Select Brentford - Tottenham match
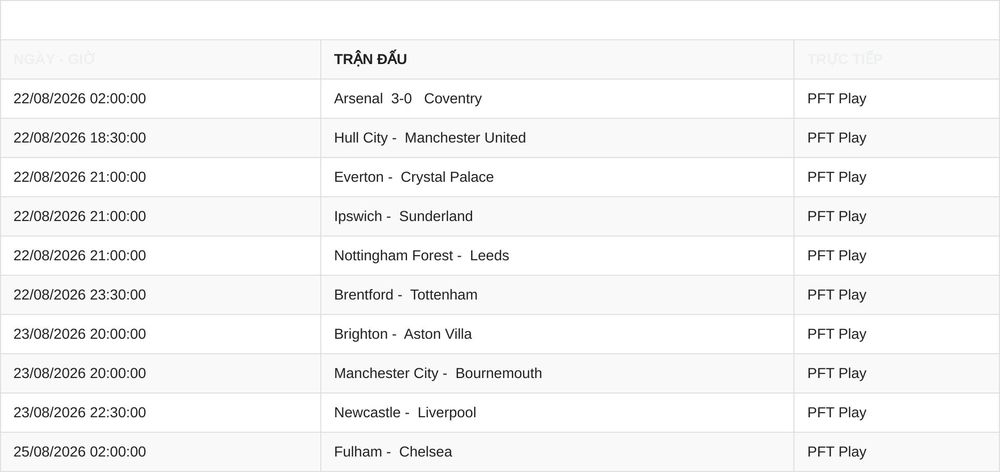 coord(405,295)
